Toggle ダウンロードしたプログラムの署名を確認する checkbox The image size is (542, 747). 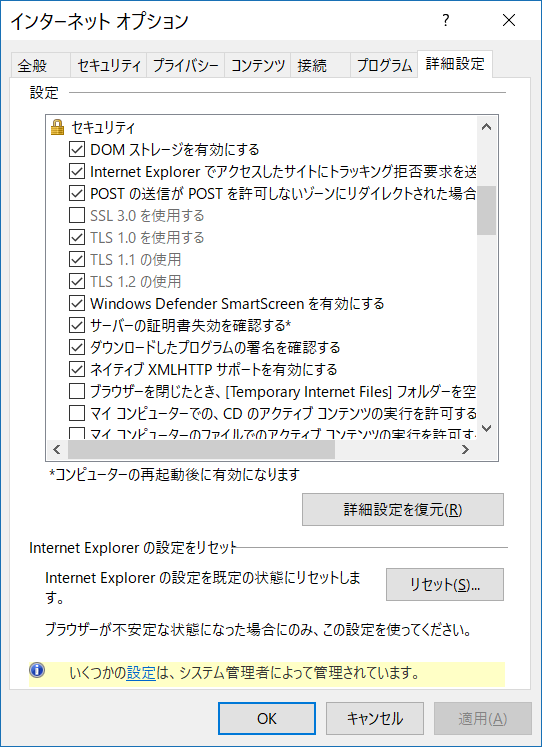click(77, 347)
